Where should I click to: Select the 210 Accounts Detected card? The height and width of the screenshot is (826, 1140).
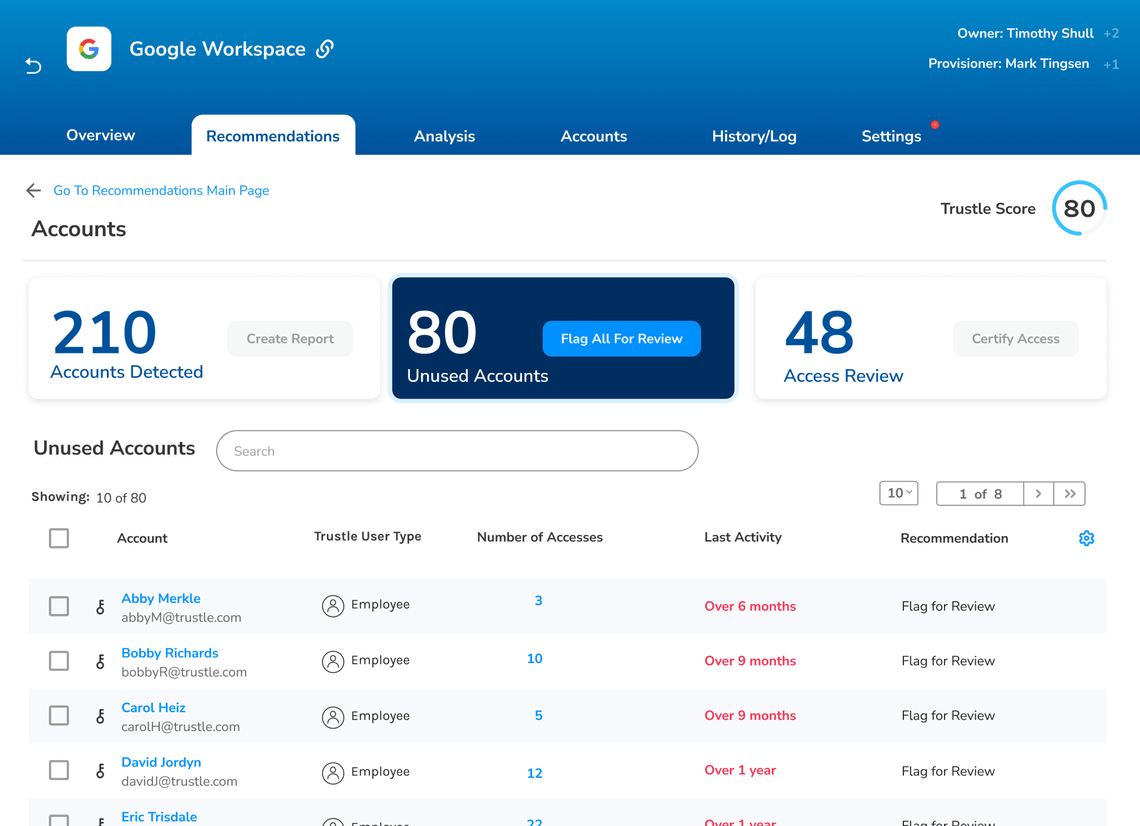point(204,338)
